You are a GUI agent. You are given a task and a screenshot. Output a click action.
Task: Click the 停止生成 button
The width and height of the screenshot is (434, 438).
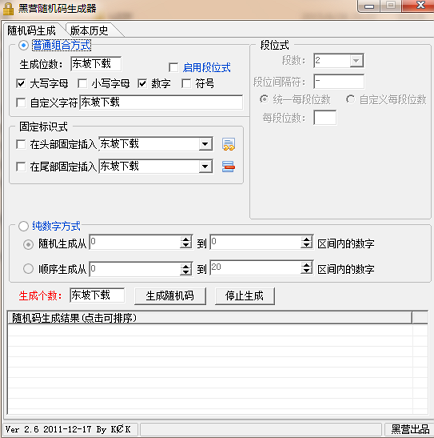point(245,296)
